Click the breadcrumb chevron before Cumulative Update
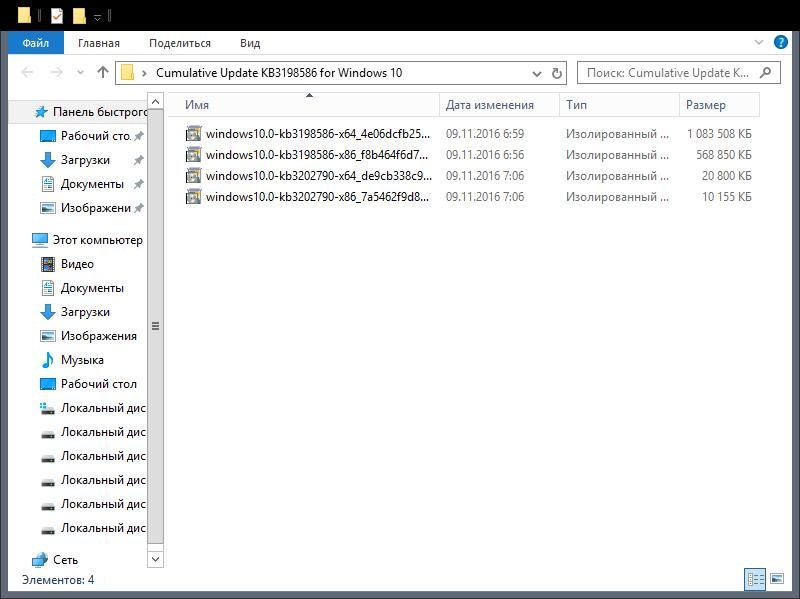Screen dimensions: 800x599 [144, 73]
